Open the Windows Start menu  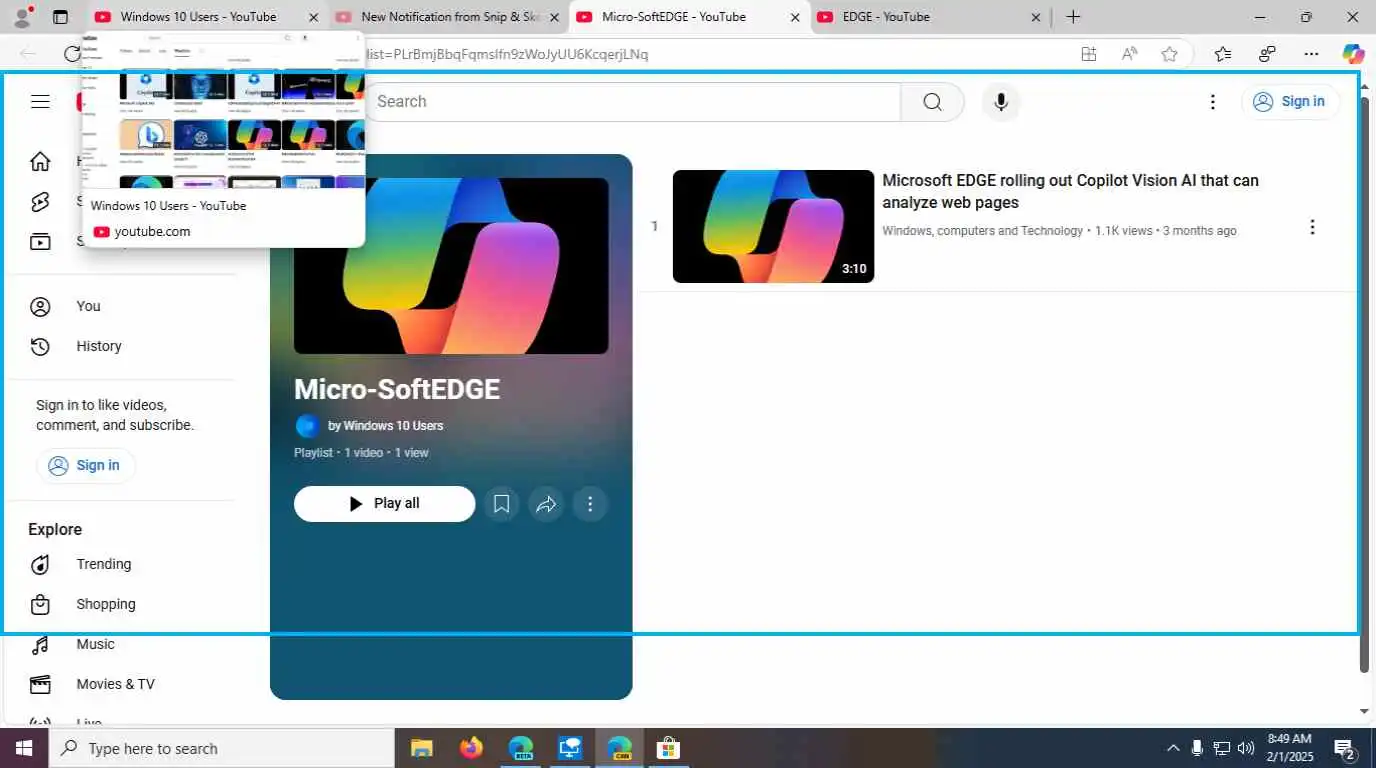click(24, 748)
